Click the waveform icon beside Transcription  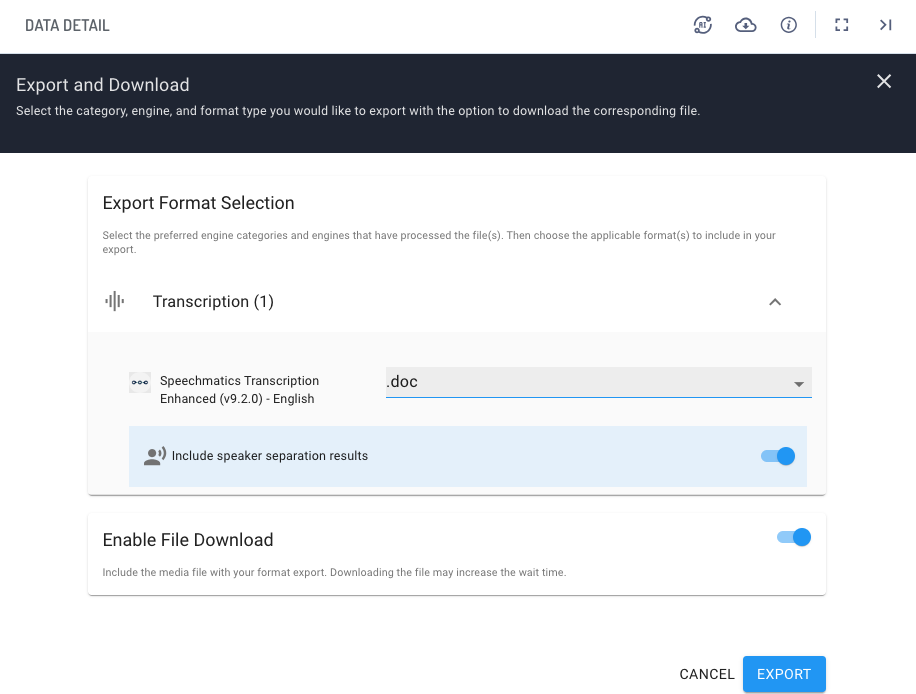coord(115,301)
